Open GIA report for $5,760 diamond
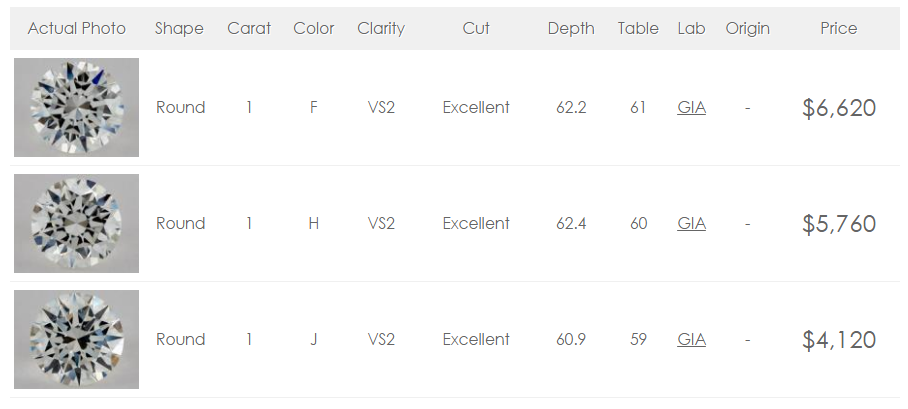 pos(691,224)
